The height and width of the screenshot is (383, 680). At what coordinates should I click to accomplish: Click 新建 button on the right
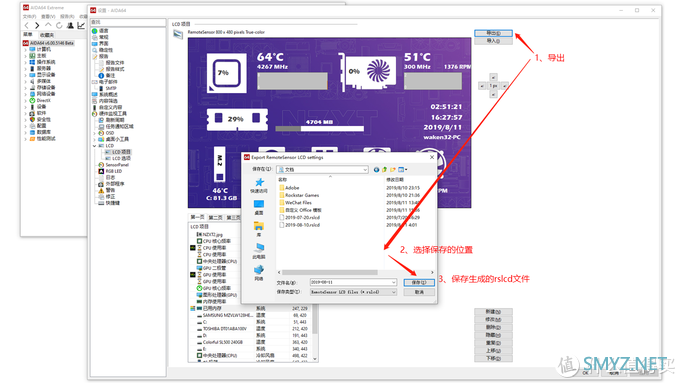pyautogui.click(x=493, y=311)
